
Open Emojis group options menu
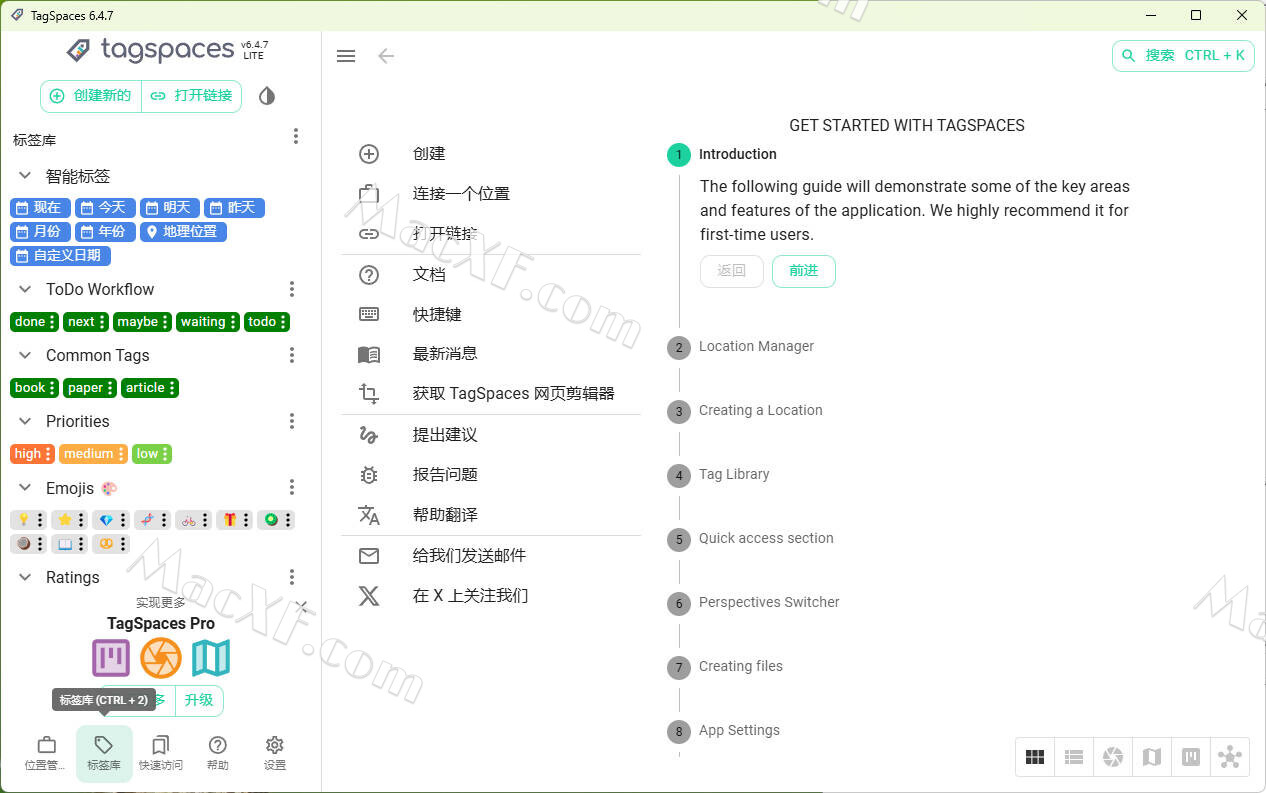pyautogui.click(x=292, y=488)
